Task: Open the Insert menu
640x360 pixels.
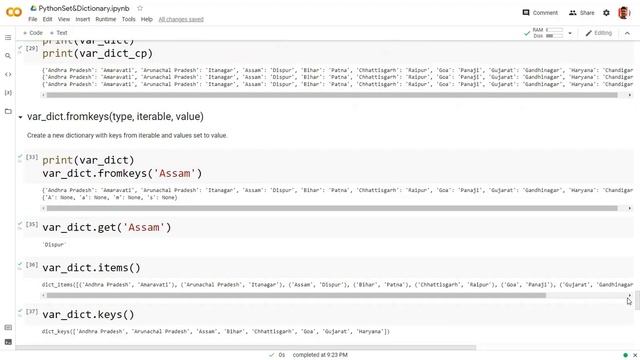Action: pyautogui.click(x=82, y=19)
